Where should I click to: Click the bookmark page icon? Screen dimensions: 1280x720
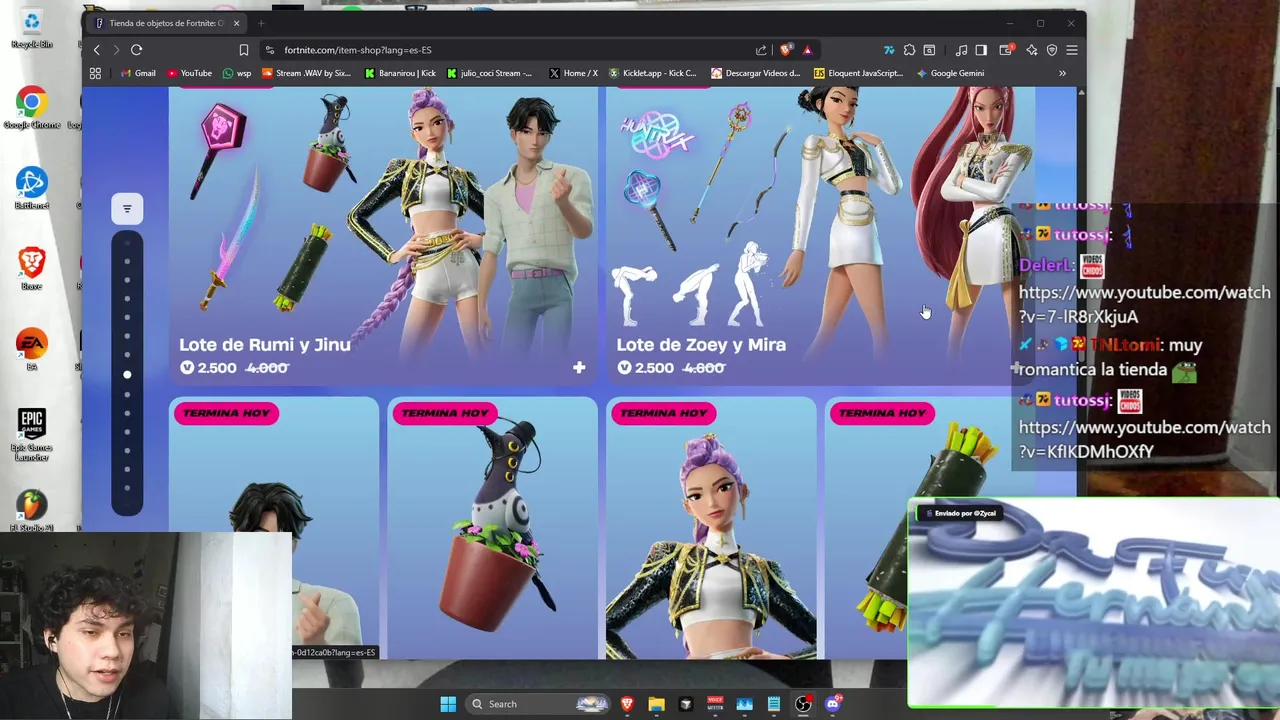(243, 50)
